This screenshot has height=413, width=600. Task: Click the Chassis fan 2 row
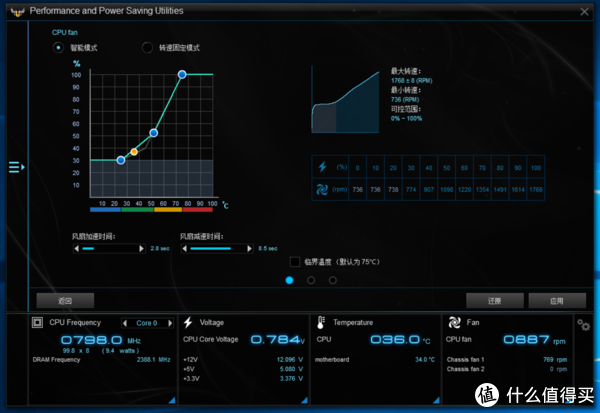[x=507, y=369]
